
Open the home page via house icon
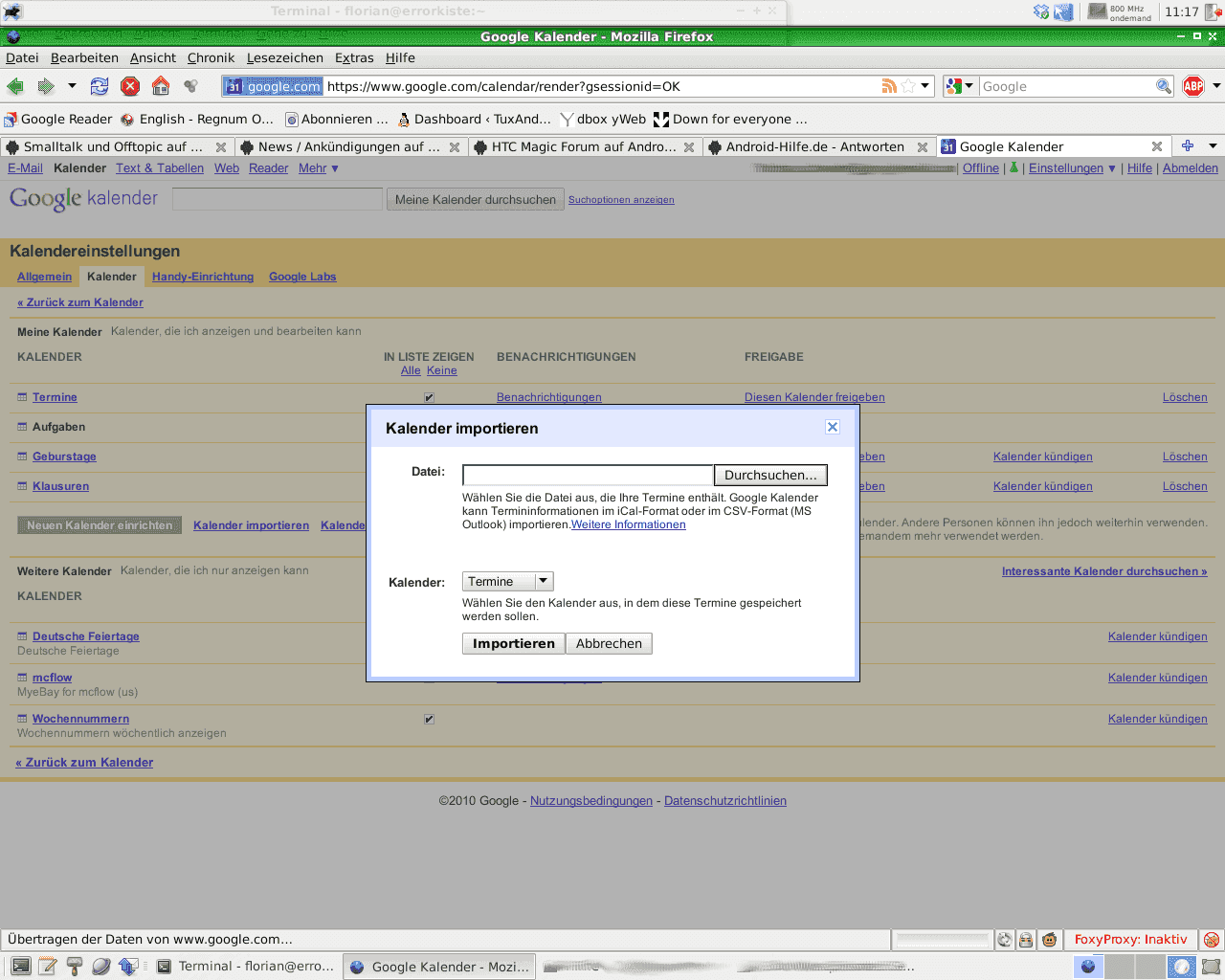click(161, 86)
